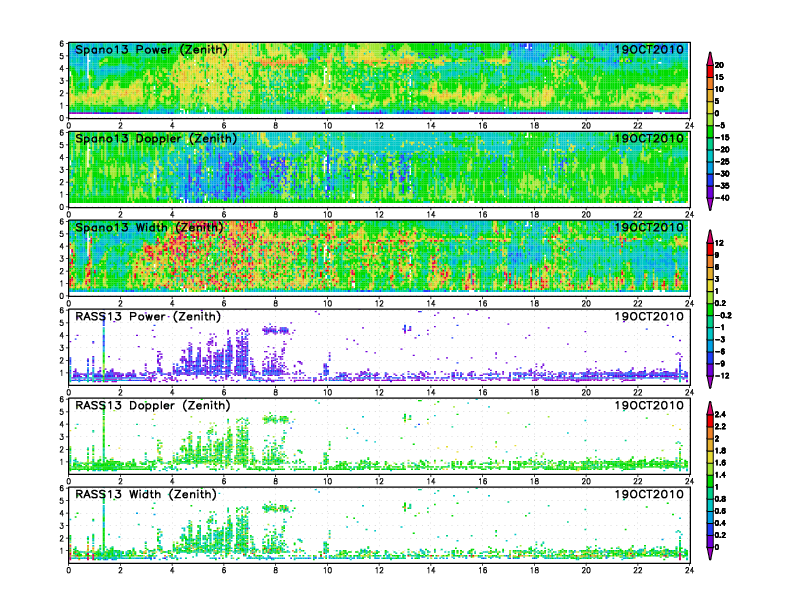Click the '-25' label on the top colorbar
The height and width of the screenshot is (612, 792).
pos(722,162)
